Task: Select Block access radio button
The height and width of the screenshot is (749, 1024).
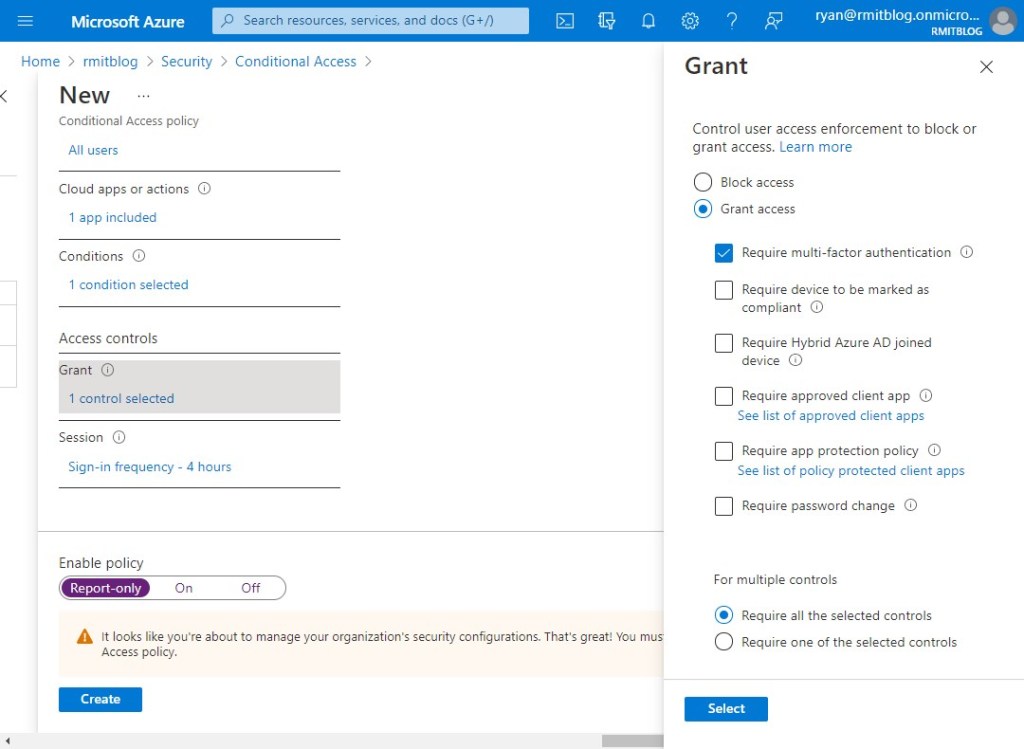Action: (703, 182)
